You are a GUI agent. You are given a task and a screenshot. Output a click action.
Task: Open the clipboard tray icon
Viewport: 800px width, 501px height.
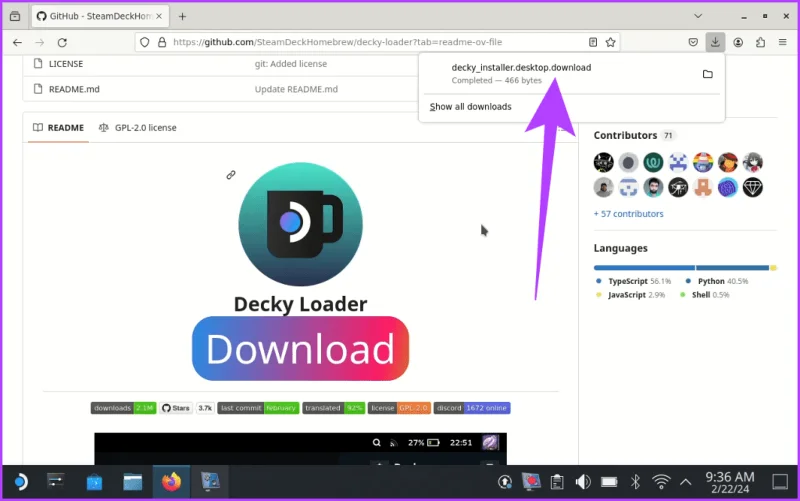557,482
